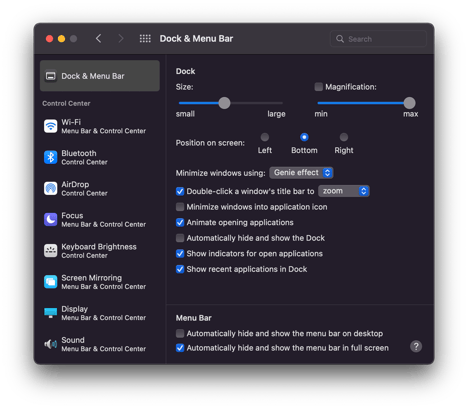
Task: Click the 'min' magnification label
Action: coord(321,114)
